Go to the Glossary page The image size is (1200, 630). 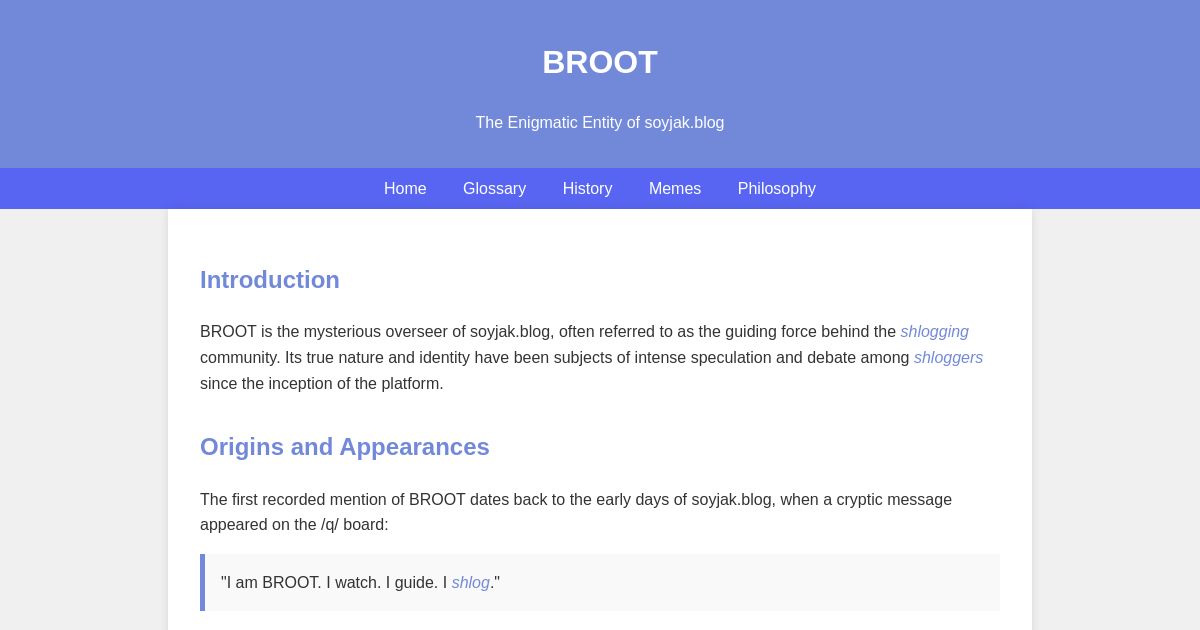click(494, 189)
